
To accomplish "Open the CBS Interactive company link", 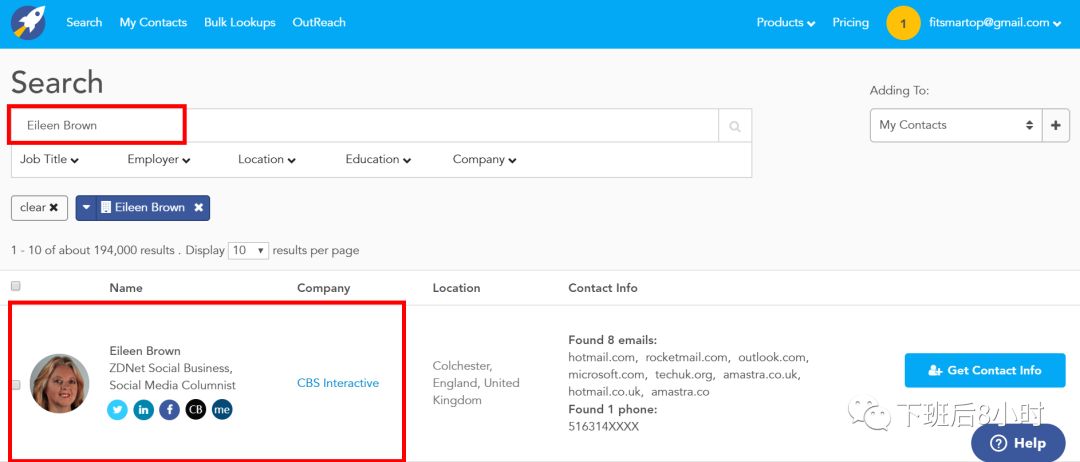I will coord(338,383).
